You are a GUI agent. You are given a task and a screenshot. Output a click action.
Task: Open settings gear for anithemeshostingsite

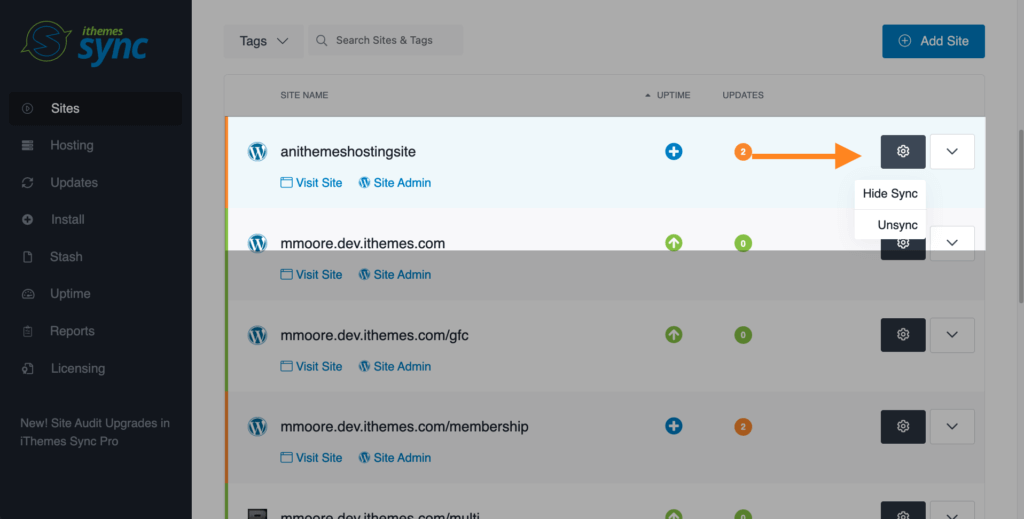pyautogui.click(x=903, y=151)
